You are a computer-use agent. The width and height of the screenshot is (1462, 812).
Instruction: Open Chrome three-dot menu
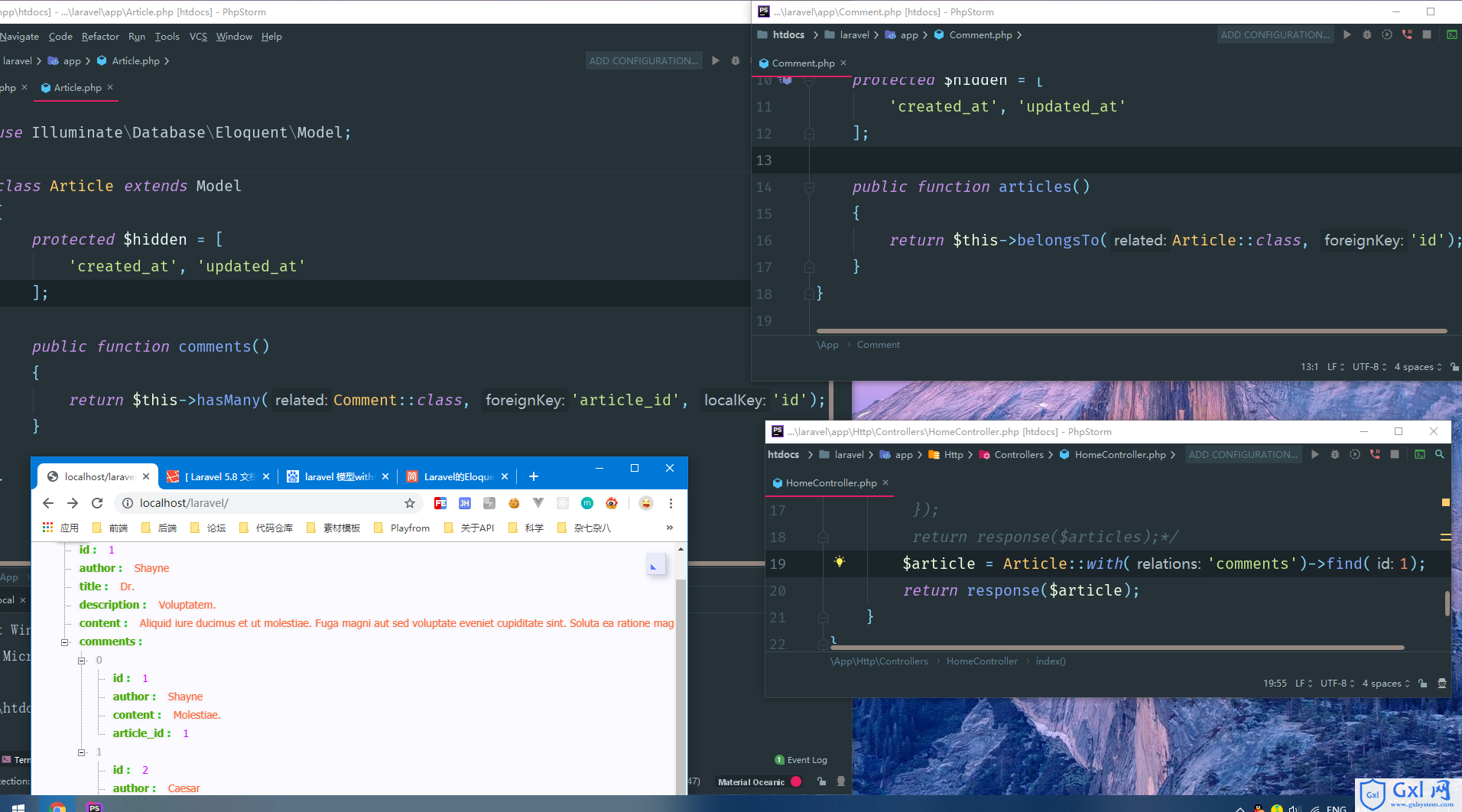pos(671,502)
